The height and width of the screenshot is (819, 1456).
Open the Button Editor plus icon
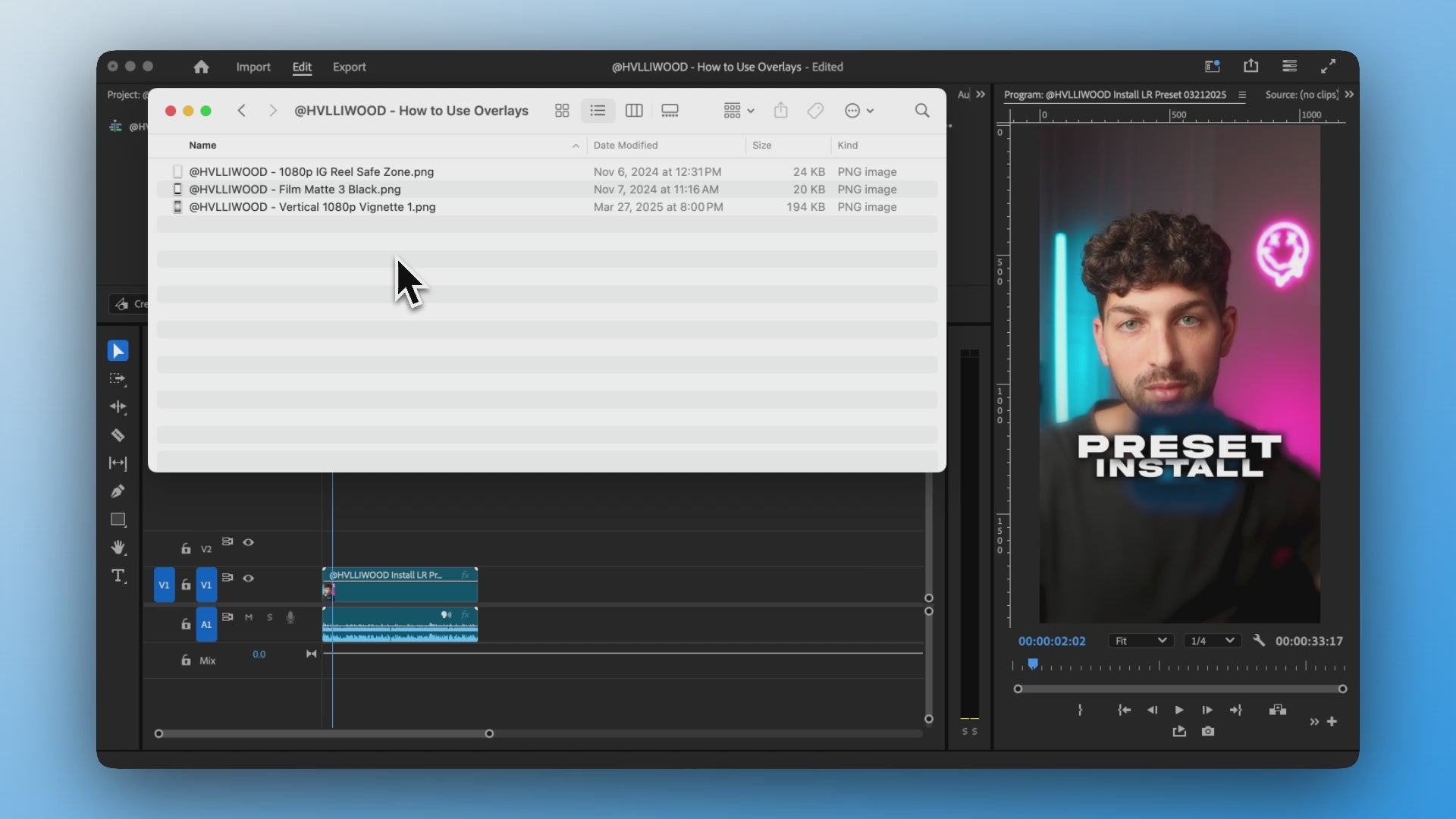(1332, 721)
